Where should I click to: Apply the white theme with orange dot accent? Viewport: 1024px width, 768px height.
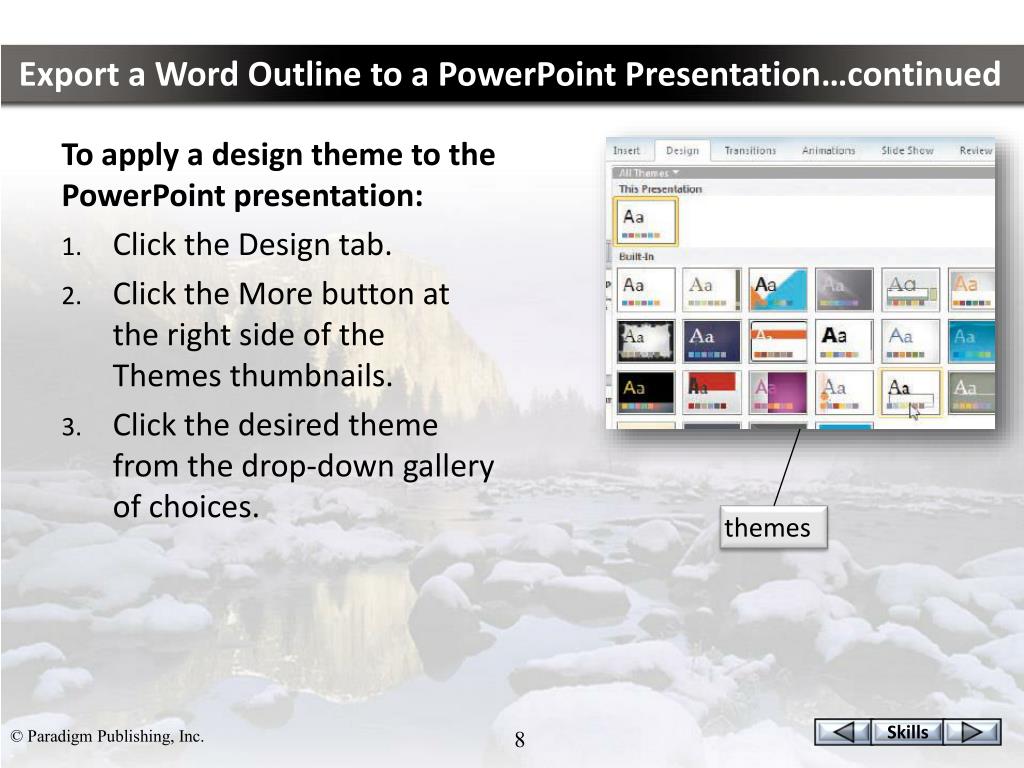coord(844,392)
